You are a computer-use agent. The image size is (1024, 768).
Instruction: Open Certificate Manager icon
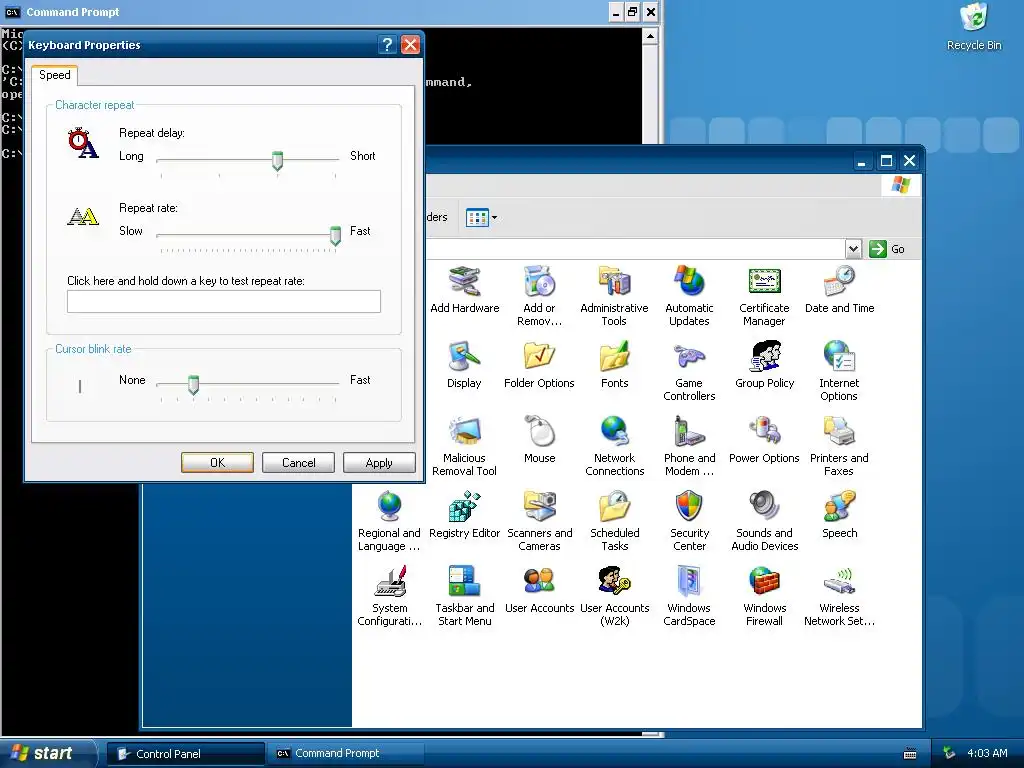pos(764,281)
